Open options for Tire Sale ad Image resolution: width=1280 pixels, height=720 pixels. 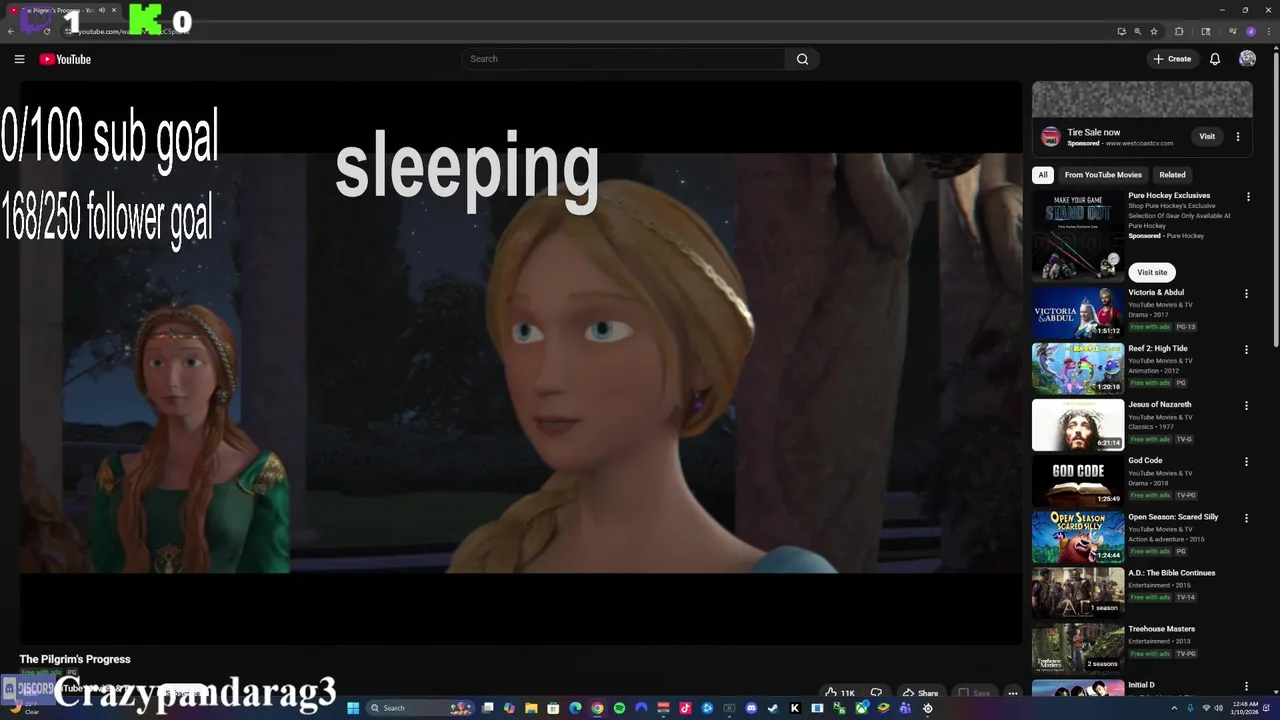[1238, 136]
